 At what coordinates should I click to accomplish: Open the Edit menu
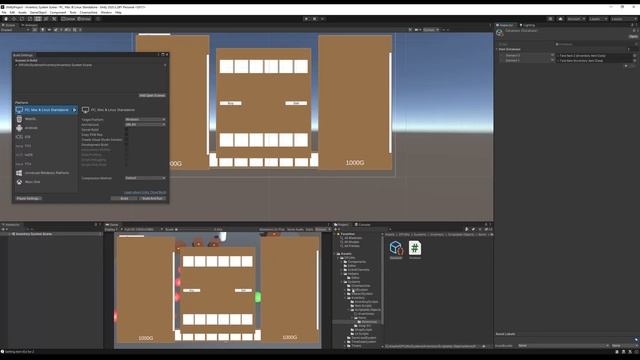click(x=12, y=13)
